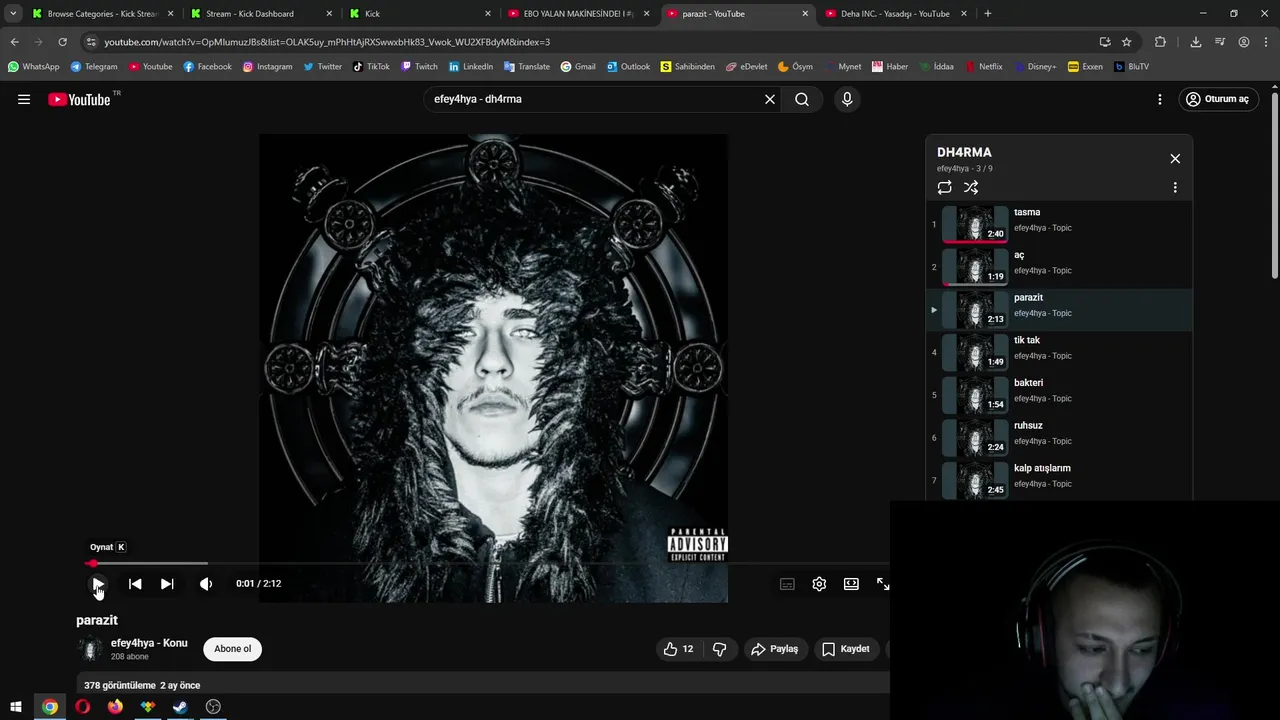Viewport: 1280px width, 720px height.
Task: Open YouTube settings three-dot menu
Action: [x=1160, y=99]
